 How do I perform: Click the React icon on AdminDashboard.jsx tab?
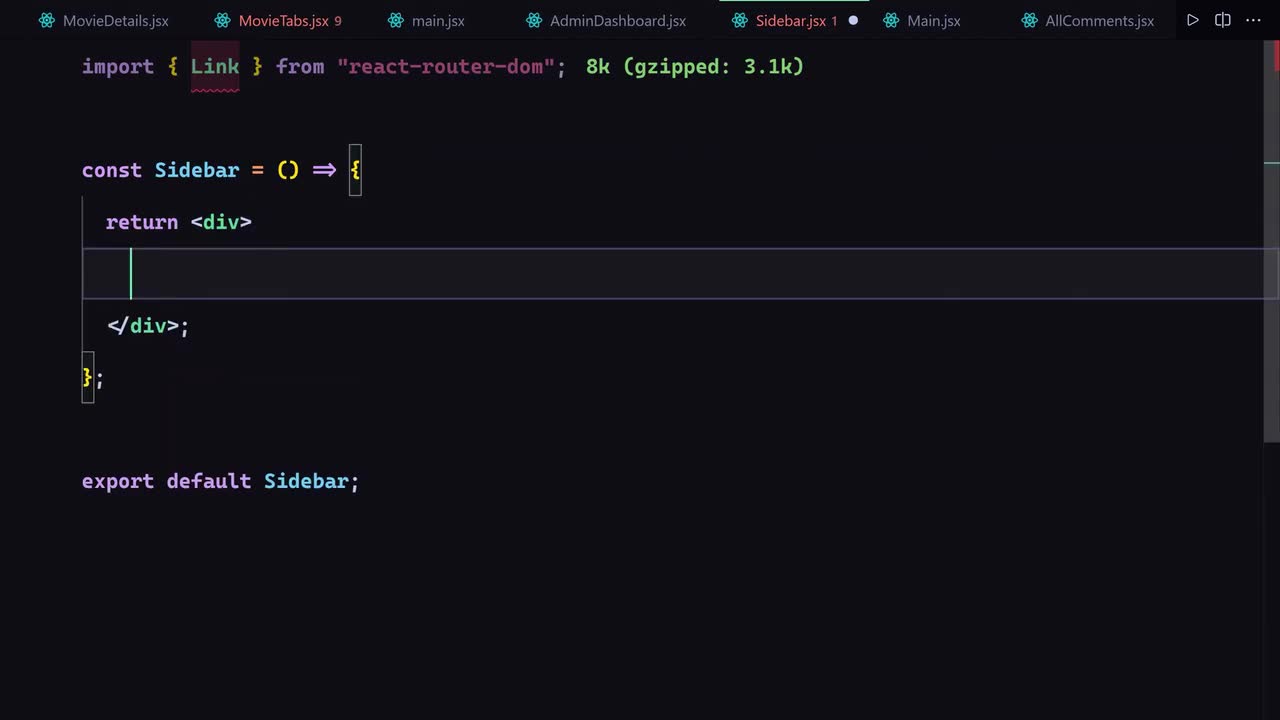coord(534,20)
